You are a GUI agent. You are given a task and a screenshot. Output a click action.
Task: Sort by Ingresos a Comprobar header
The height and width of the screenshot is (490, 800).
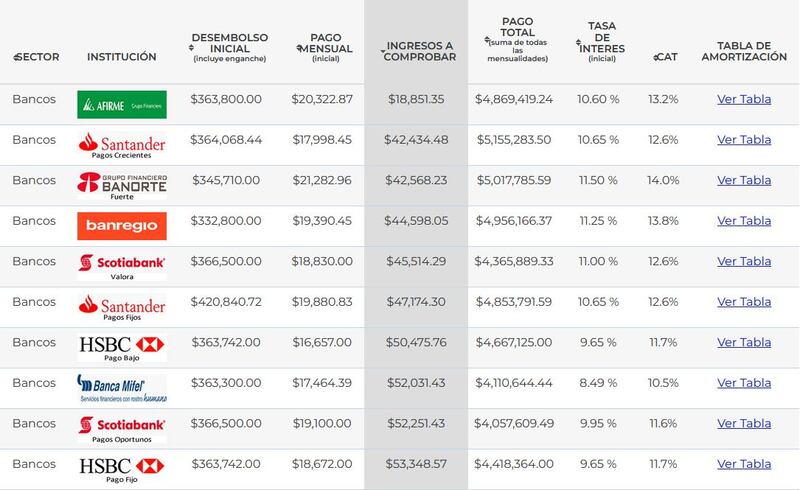pos(418,50)
